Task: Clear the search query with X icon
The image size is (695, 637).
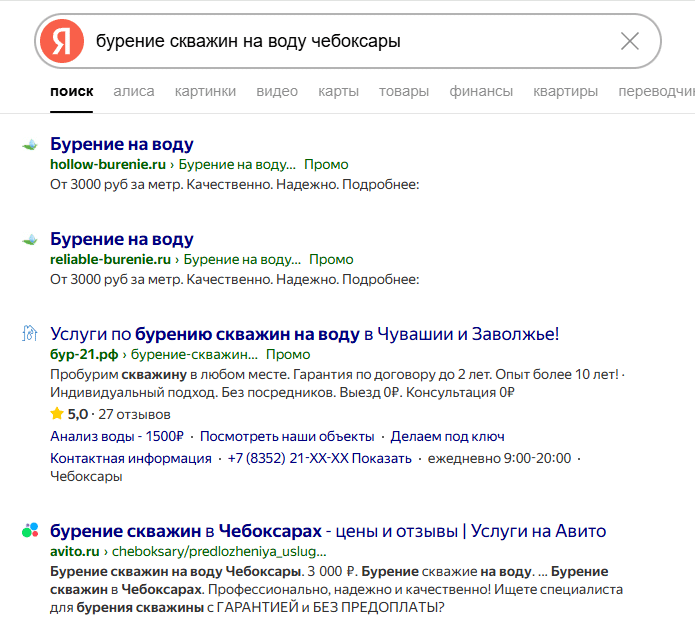Action: click(x=630, y=41)
